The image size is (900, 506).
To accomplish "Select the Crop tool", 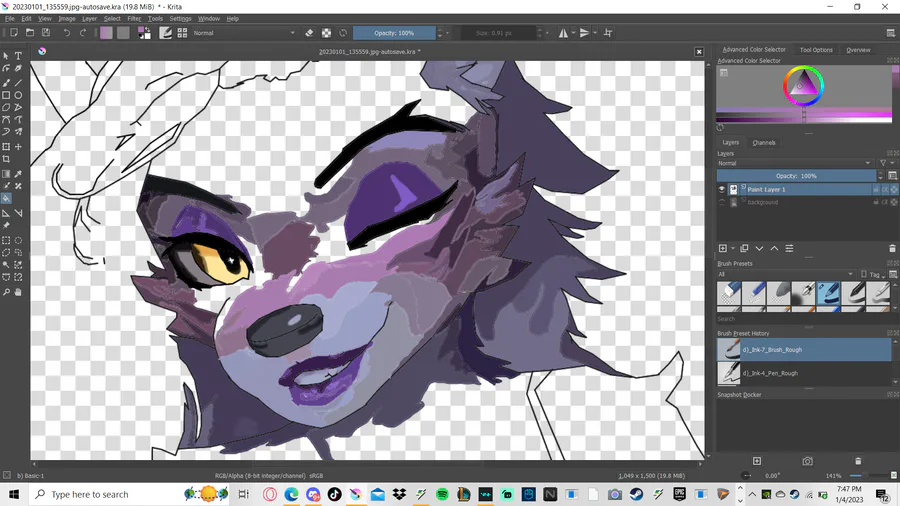I will point(6,159).
